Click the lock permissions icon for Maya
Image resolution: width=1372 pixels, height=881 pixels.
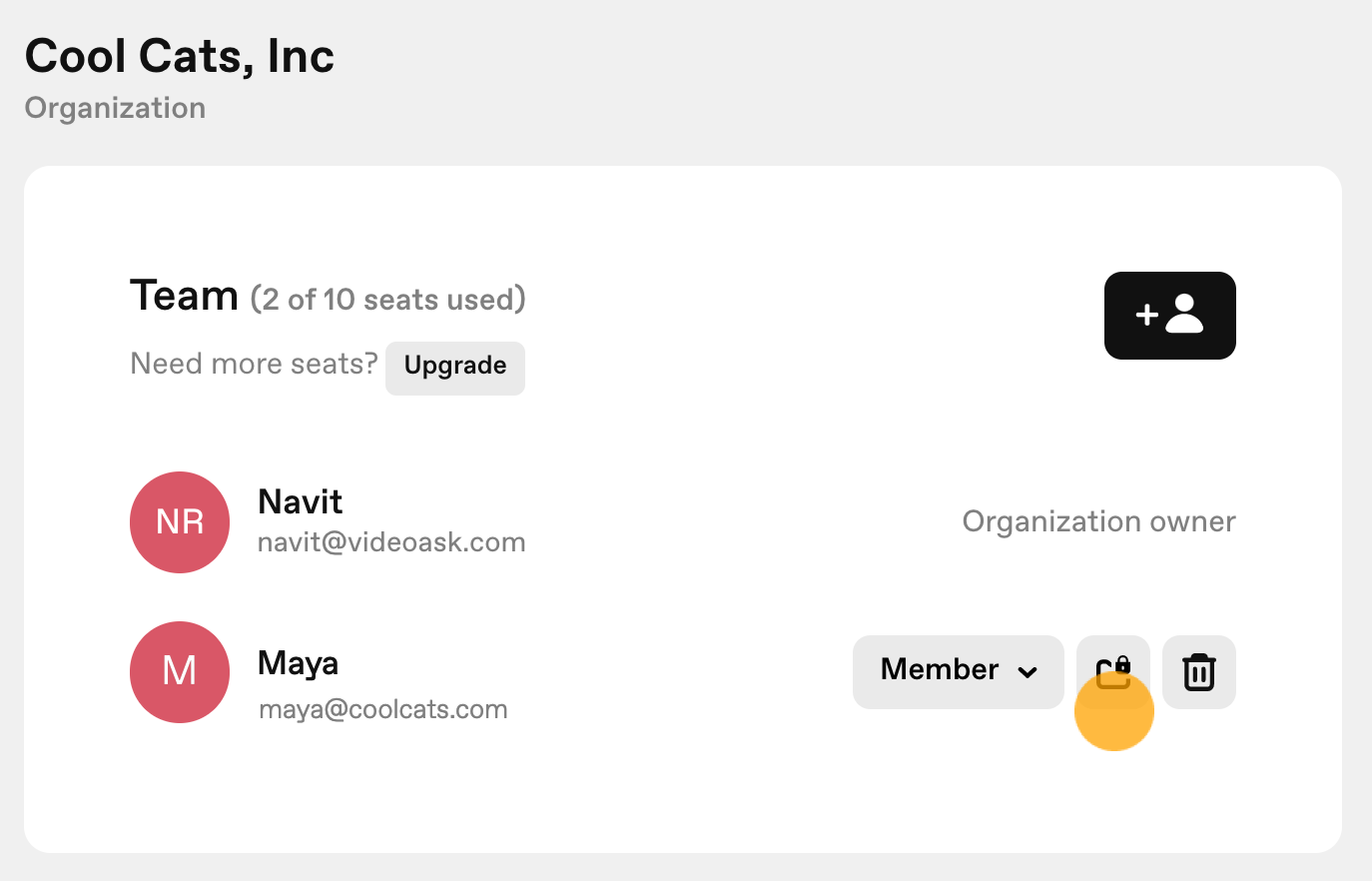(x=1113, y=672)
